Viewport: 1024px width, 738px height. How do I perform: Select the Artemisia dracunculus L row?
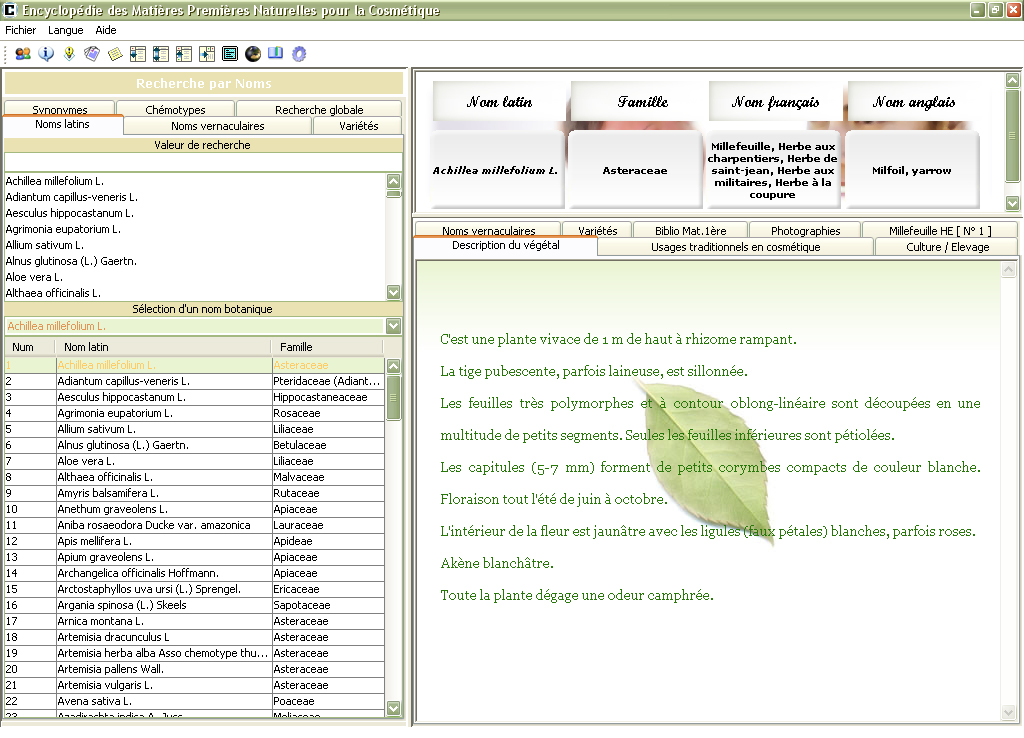[x=194, y=637]
